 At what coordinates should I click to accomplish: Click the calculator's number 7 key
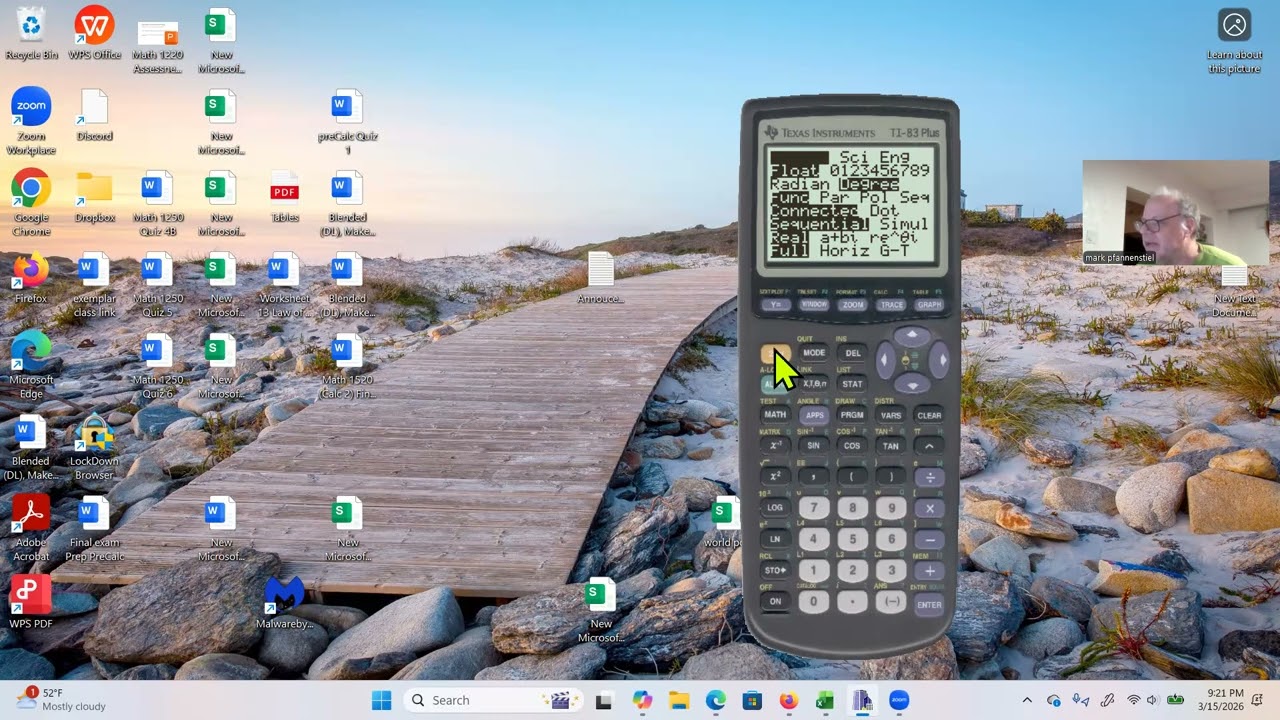coord(813,508)
